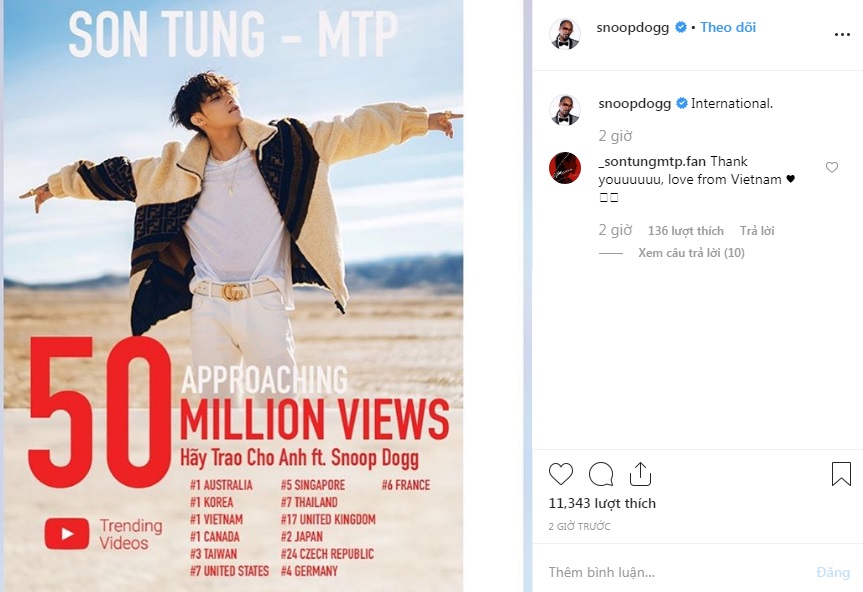The height and width of the screenshot is (592, 863).
Task: Click snoopdogg avatar in post header
Action: pyautogui.click(x=565, y=34)
